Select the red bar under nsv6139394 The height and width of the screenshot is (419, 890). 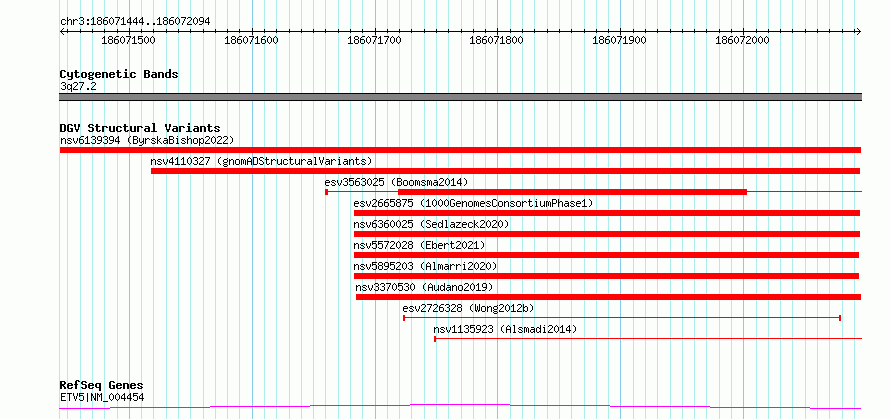[460, 150]
